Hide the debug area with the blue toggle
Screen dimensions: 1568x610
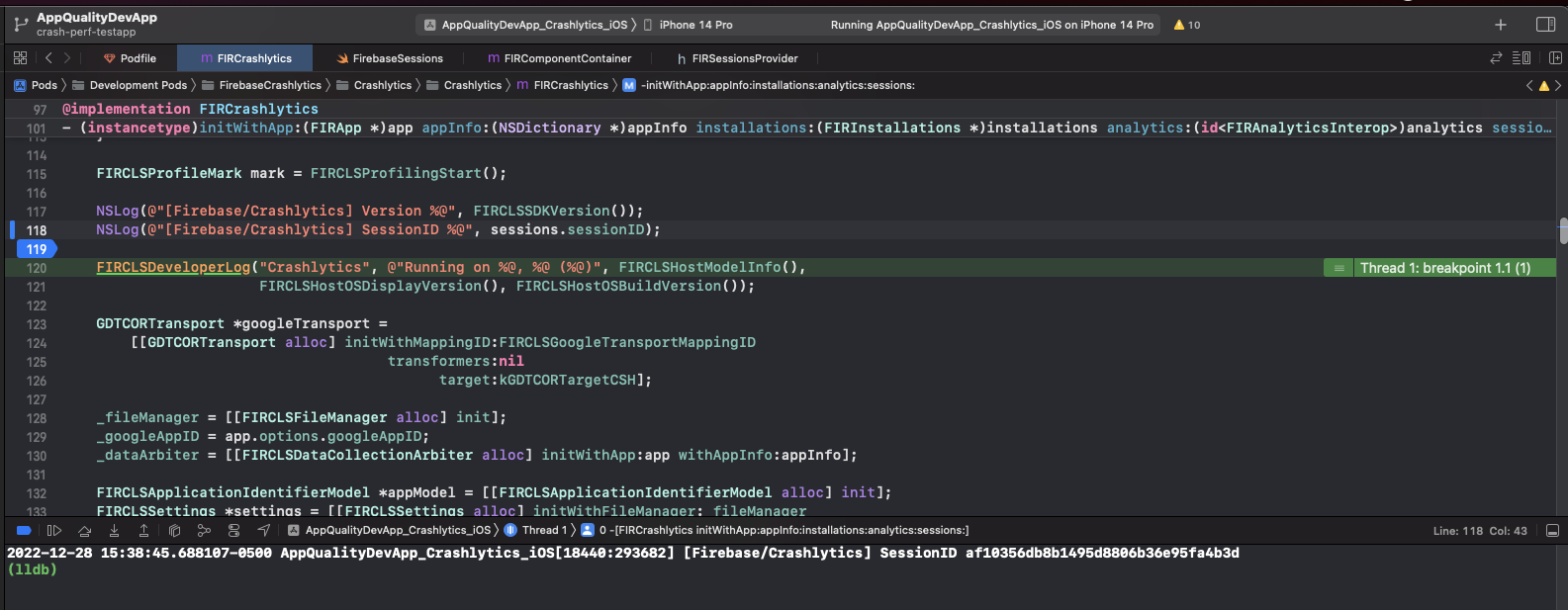click(x=24, y=531)
